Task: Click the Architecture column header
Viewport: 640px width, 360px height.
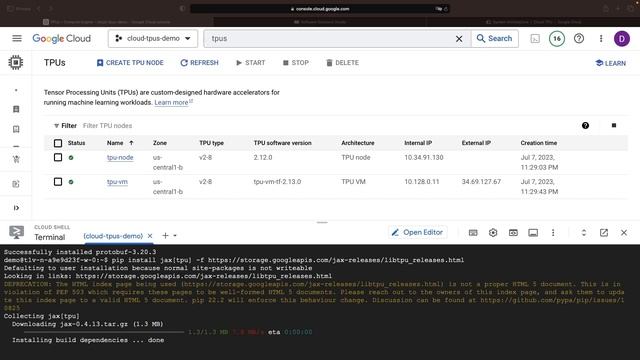Action: click(358, 143)
